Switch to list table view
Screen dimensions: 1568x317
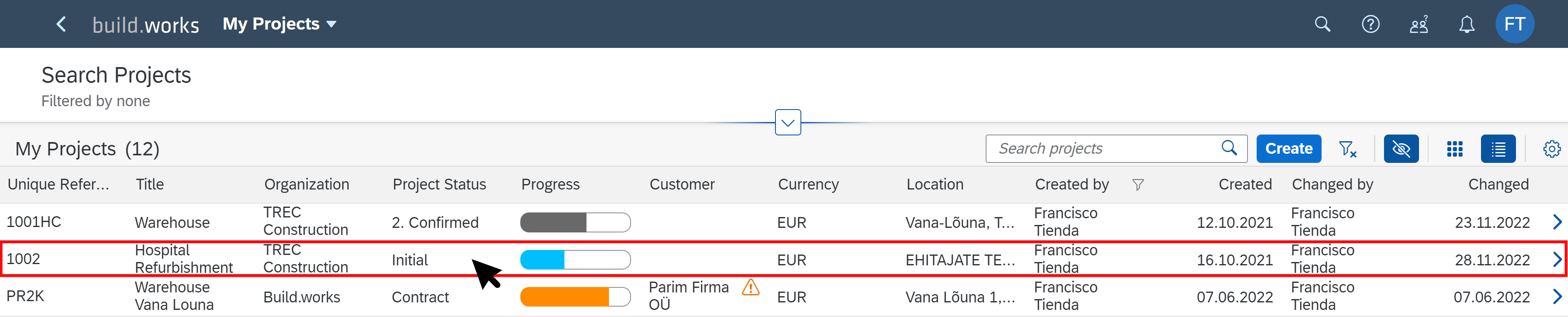click(x=1498, y=149)
